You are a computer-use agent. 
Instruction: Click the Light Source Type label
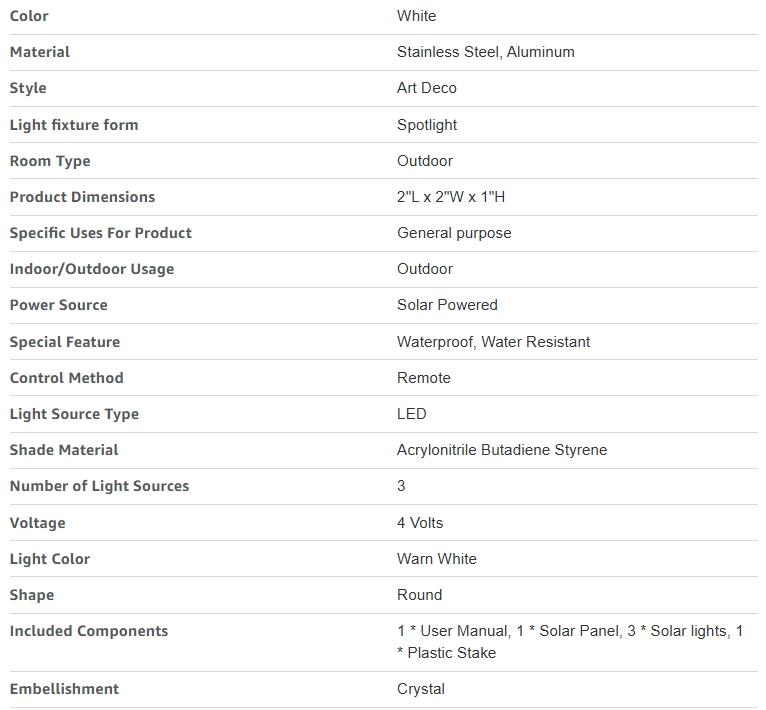pyautogui.click(x=74, y=414)
